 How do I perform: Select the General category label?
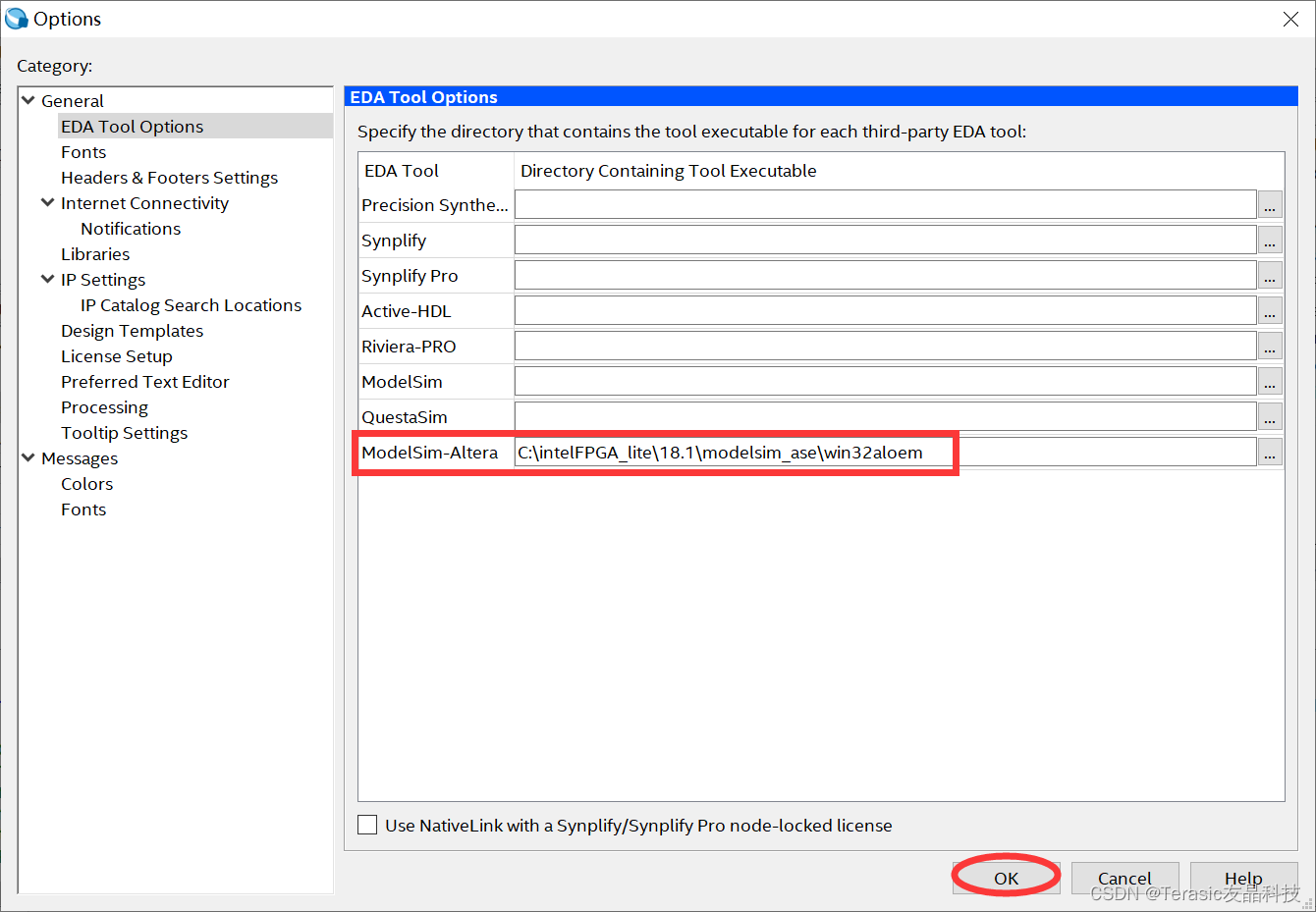(x=72, y=100)
